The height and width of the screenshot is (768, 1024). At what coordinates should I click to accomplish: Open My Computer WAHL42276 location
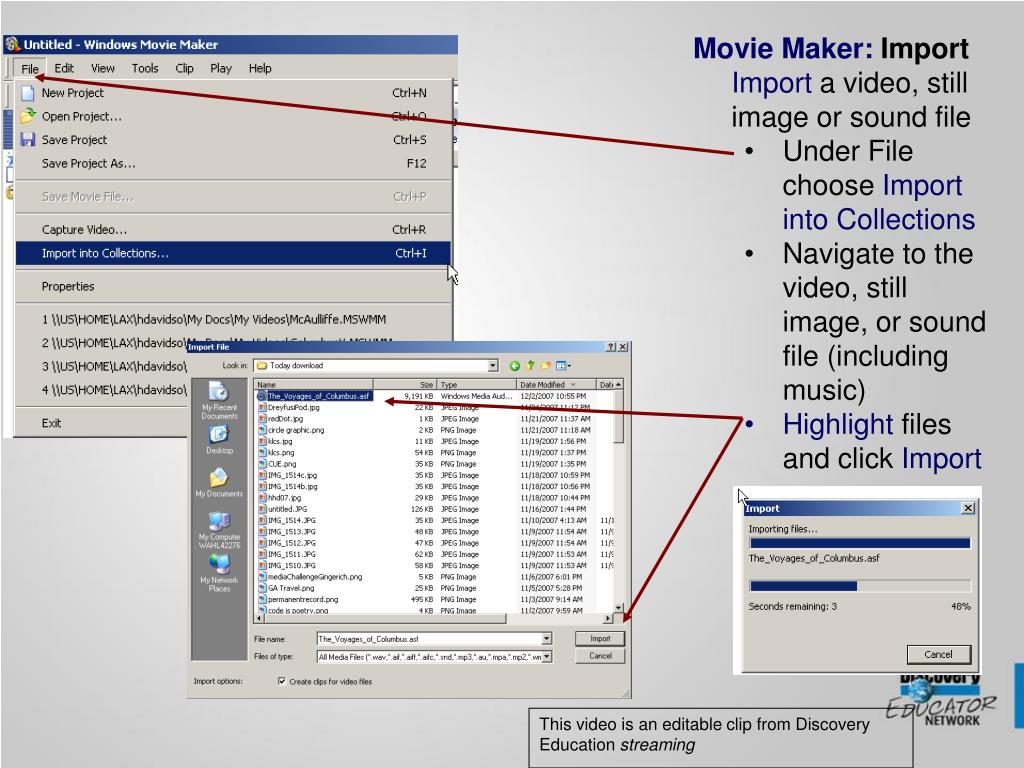click(219, 530)
